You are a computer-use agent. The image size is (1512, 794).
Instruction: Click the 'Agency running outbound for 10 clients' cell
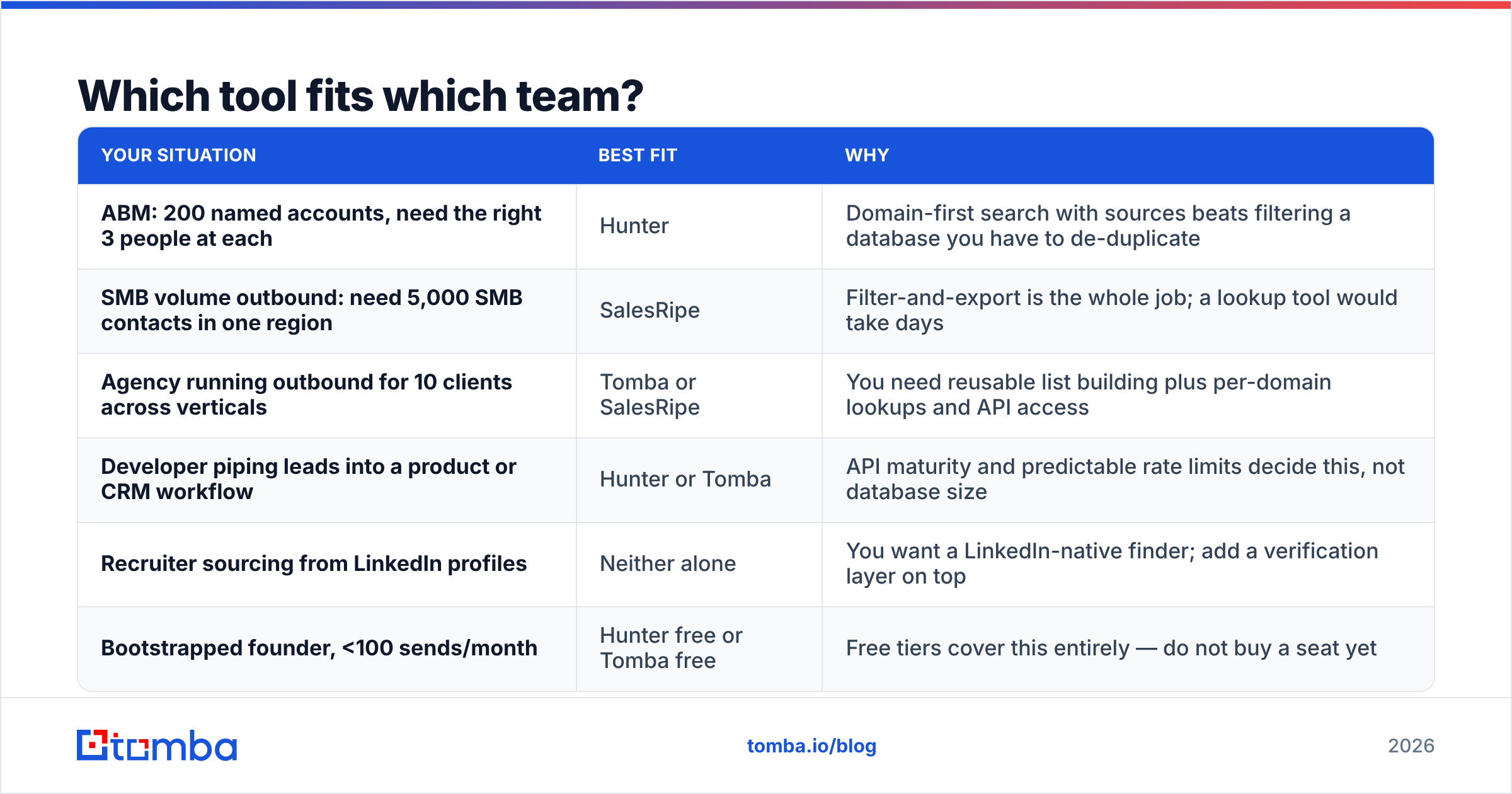click(327, 395)
